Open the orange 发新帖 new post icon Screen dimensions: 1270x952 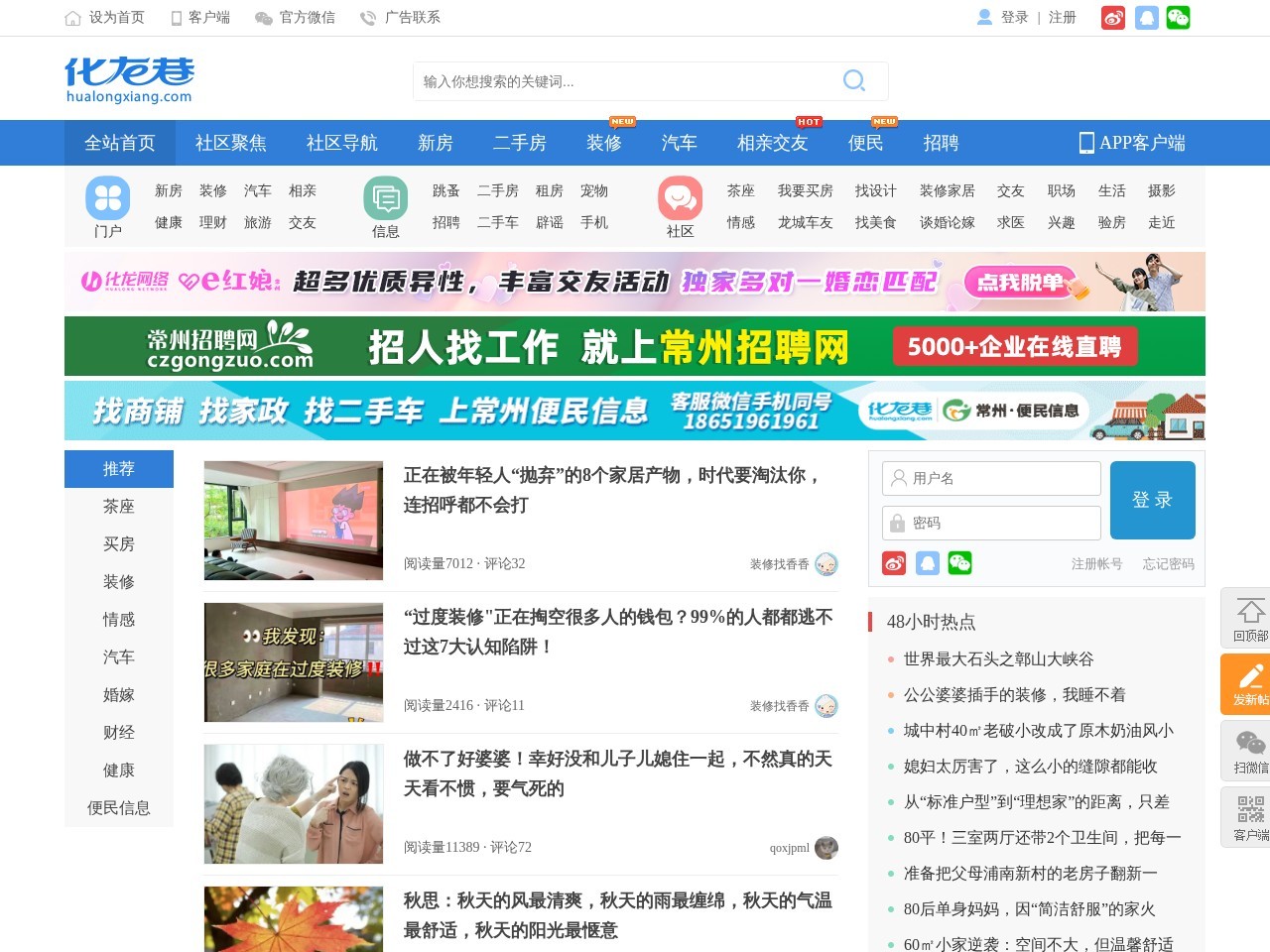[1247, 684]
